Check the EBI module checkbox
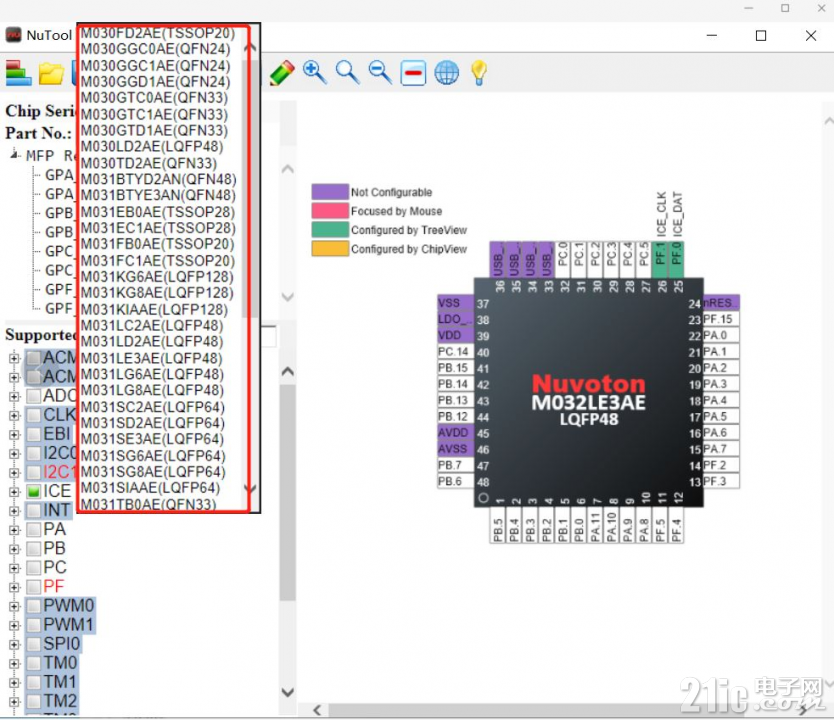 (x=34, y=434)
